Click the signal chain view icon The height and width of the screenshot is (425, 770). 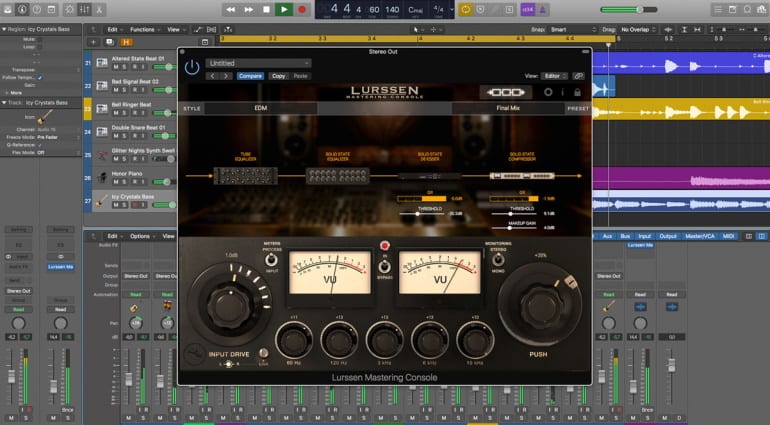click(x=506, y=92)
